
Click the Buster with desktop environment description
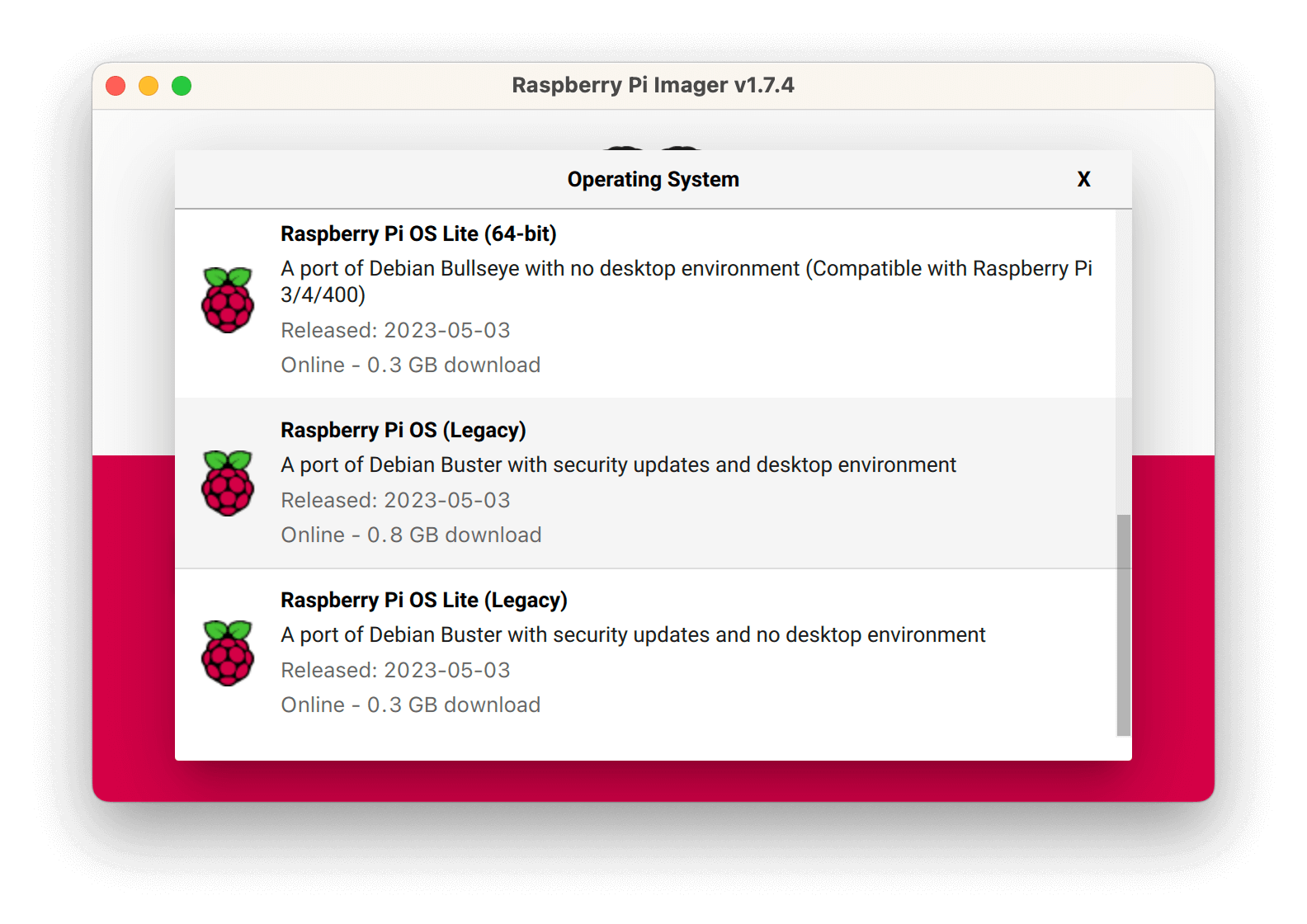pyautogui.click(x=618, y=465)
